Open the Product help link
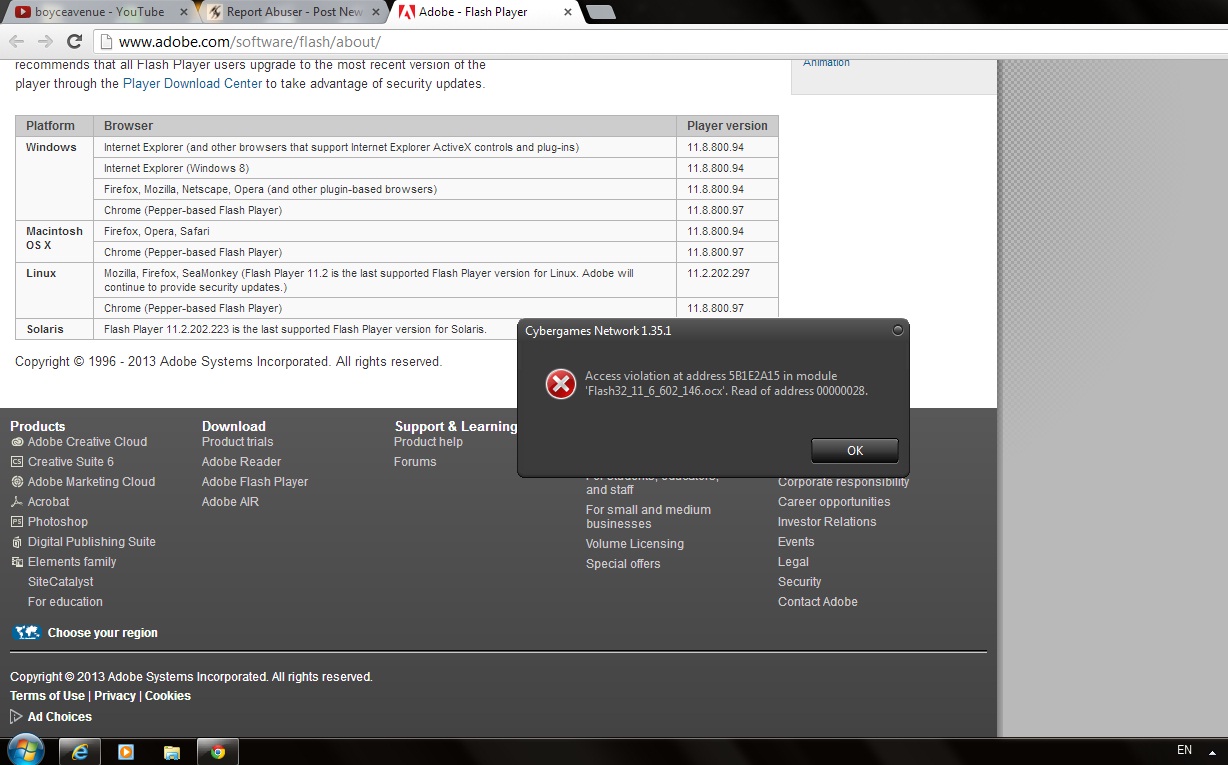 (x=428, y=442)
